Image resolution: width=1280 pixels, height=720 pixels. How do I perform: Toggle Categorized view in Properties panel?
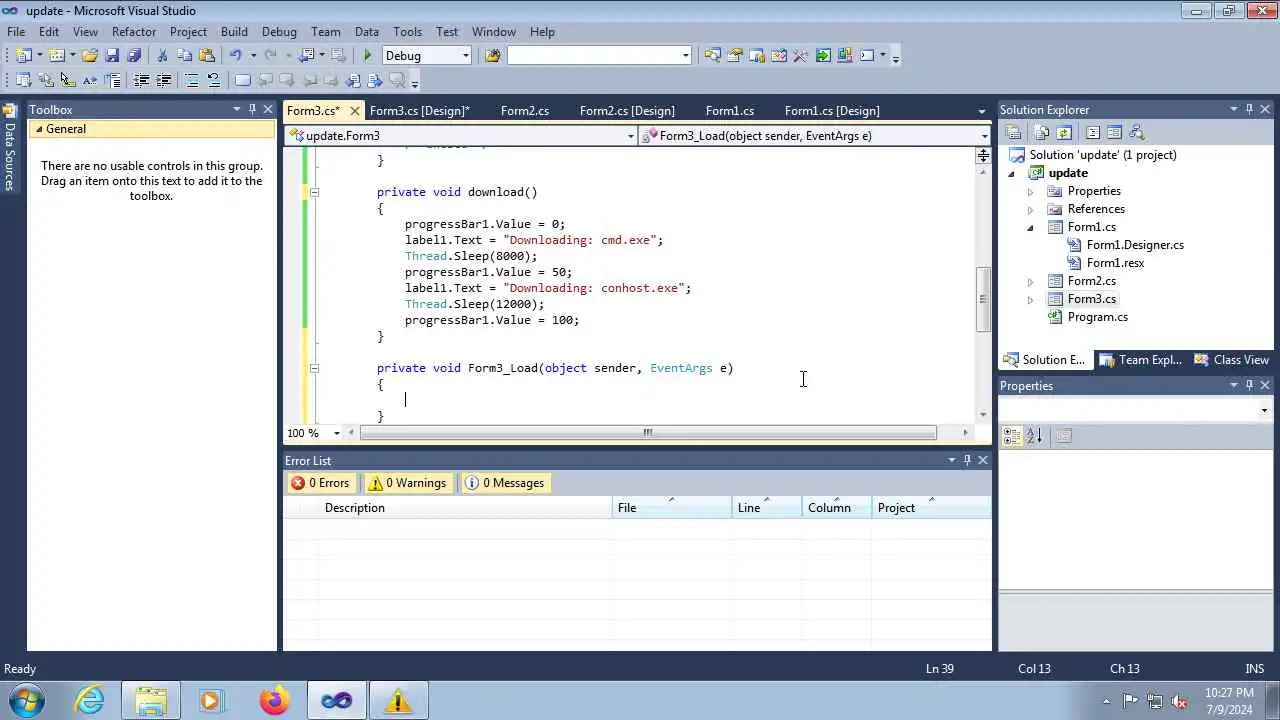1012,435
